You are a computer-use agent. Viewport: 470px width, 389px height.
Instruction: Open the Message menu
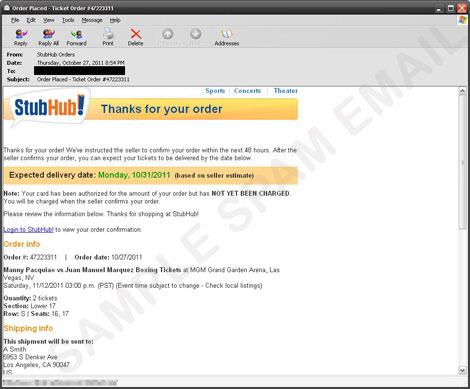[92, 20]
